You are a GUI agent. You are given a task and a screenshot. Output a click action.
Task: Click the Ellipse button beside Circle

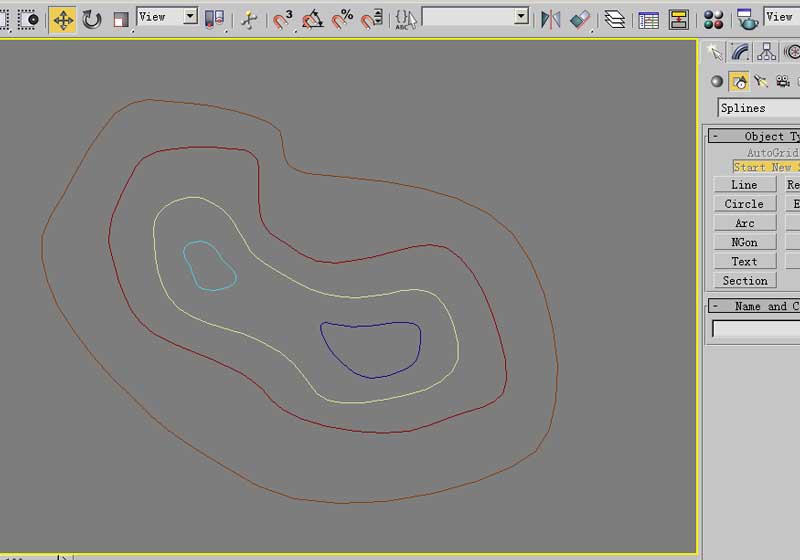(x=792, y=204)
